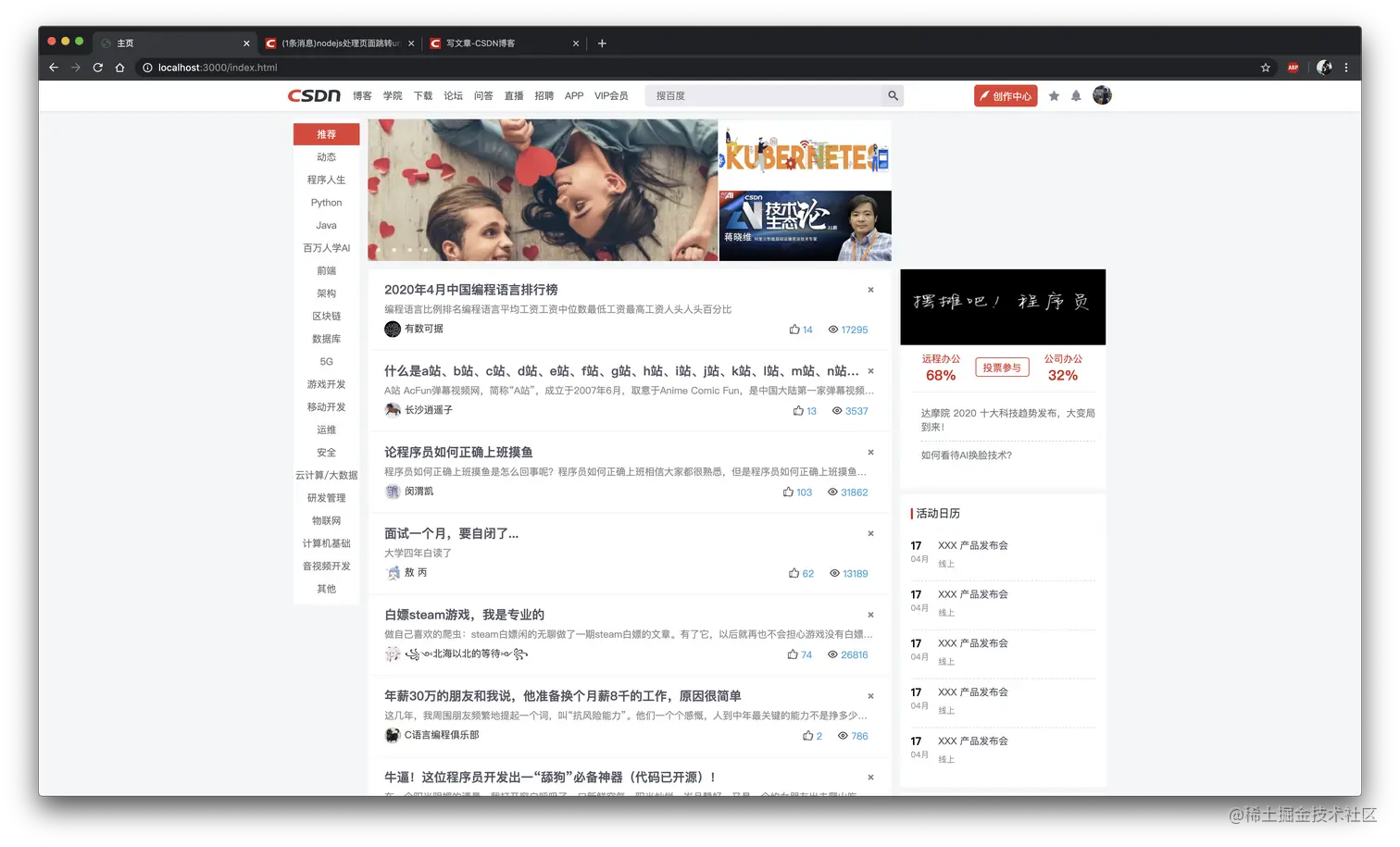
Task: Dismiss the 面试一个月 article
Action: click(870, 534)
